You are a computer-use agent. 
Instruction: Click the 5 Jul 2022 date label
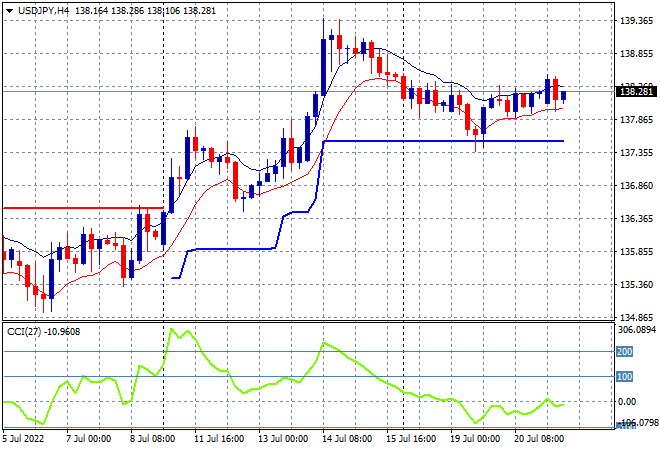[x=24, y=438]
